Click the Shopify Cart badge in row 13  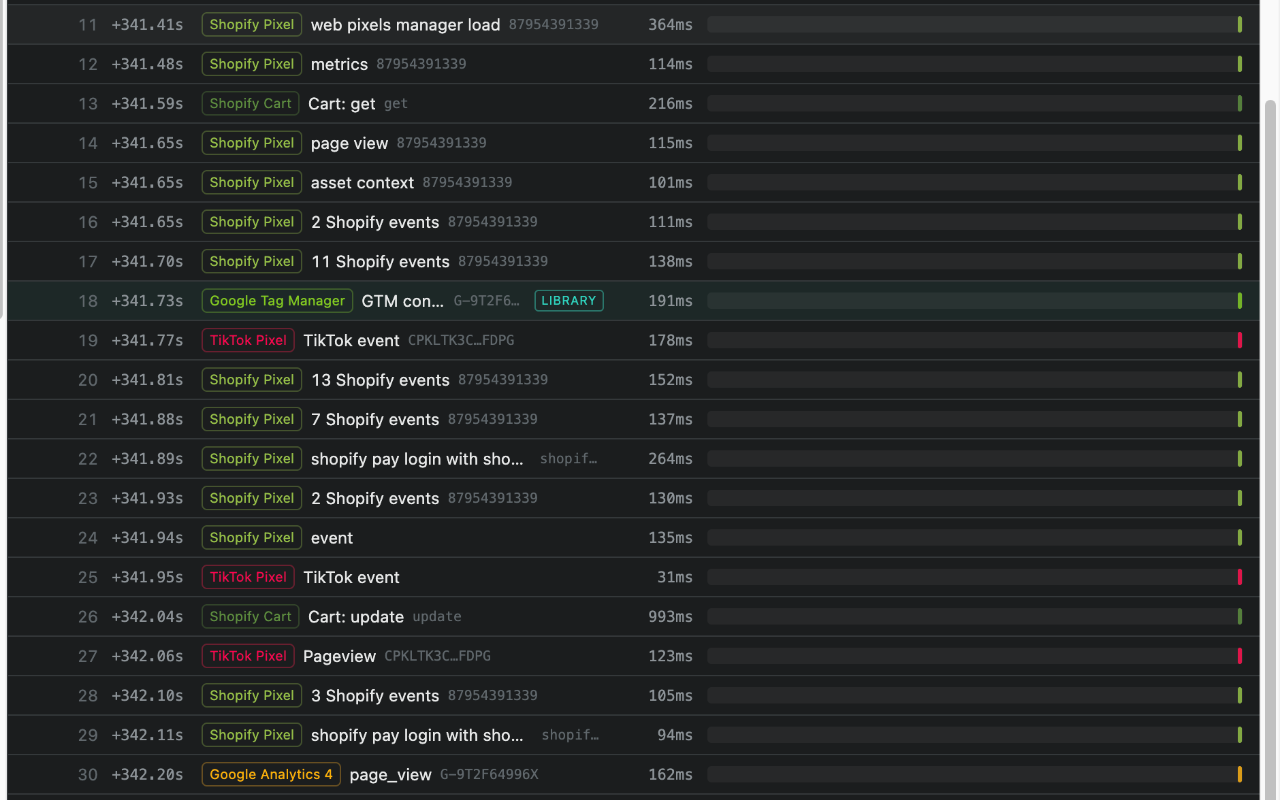(x=250, y=103)
